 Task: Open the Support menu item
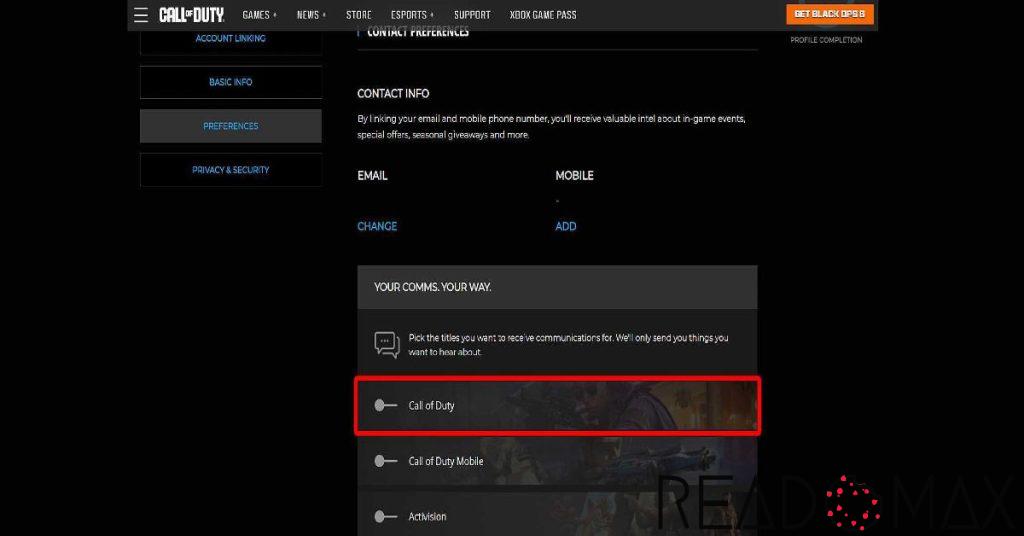pos(472,15)
